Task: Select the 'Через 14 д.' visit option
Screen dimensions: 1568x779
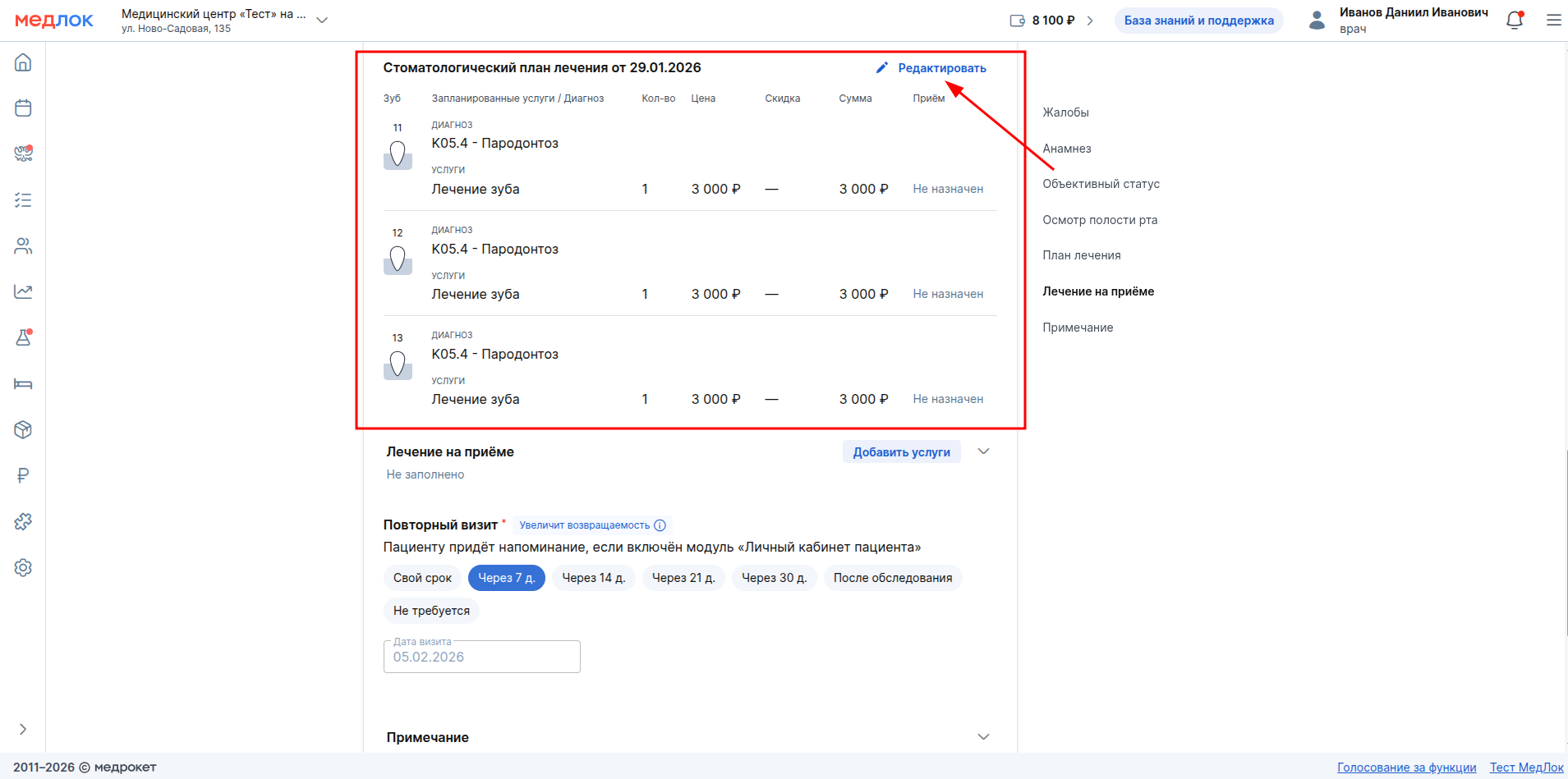Action: click(x=593, y=578)
